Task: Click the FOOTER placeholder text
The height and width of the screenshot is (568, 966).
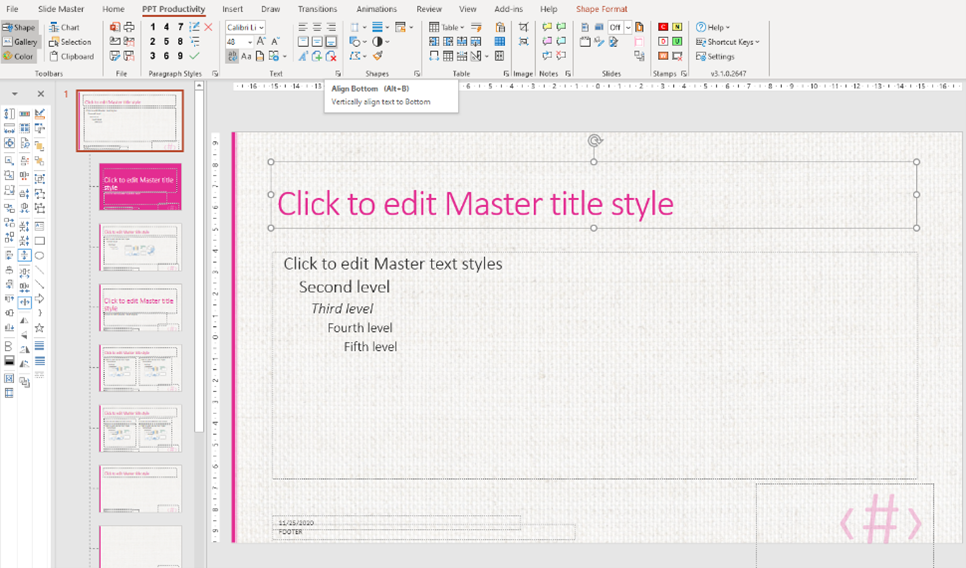Action: pos(290,532)
